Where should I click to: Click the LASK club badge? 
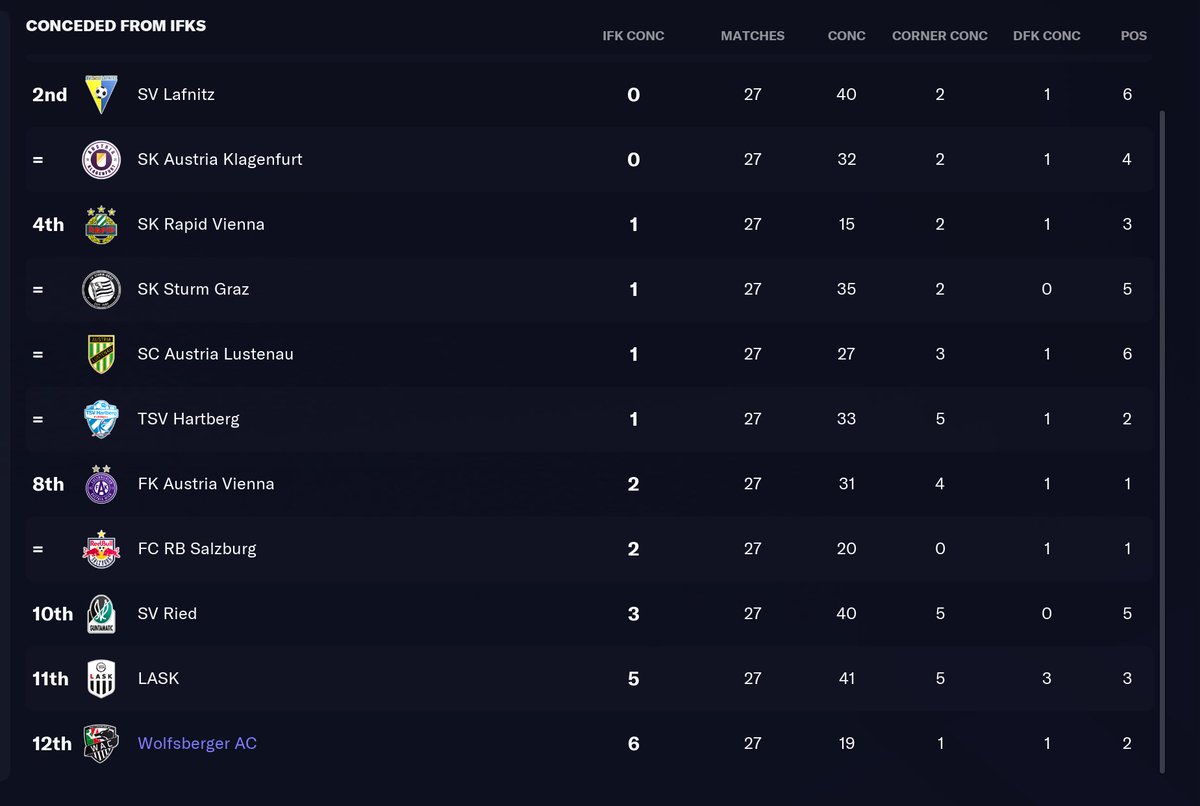[101, 679]
